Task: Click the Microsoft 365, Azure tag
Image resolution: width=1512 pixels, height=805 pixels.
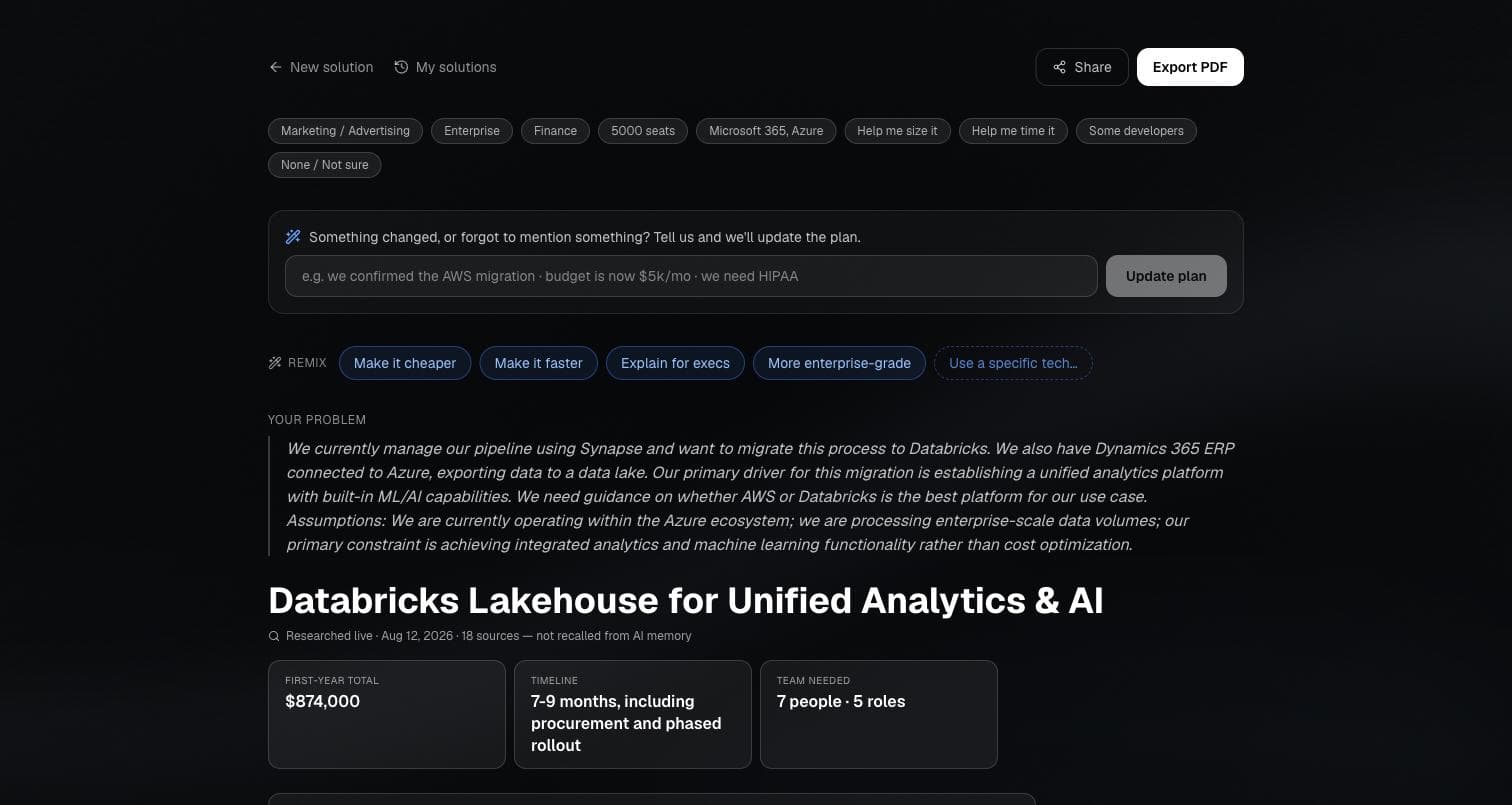Action: click(766, 131)
